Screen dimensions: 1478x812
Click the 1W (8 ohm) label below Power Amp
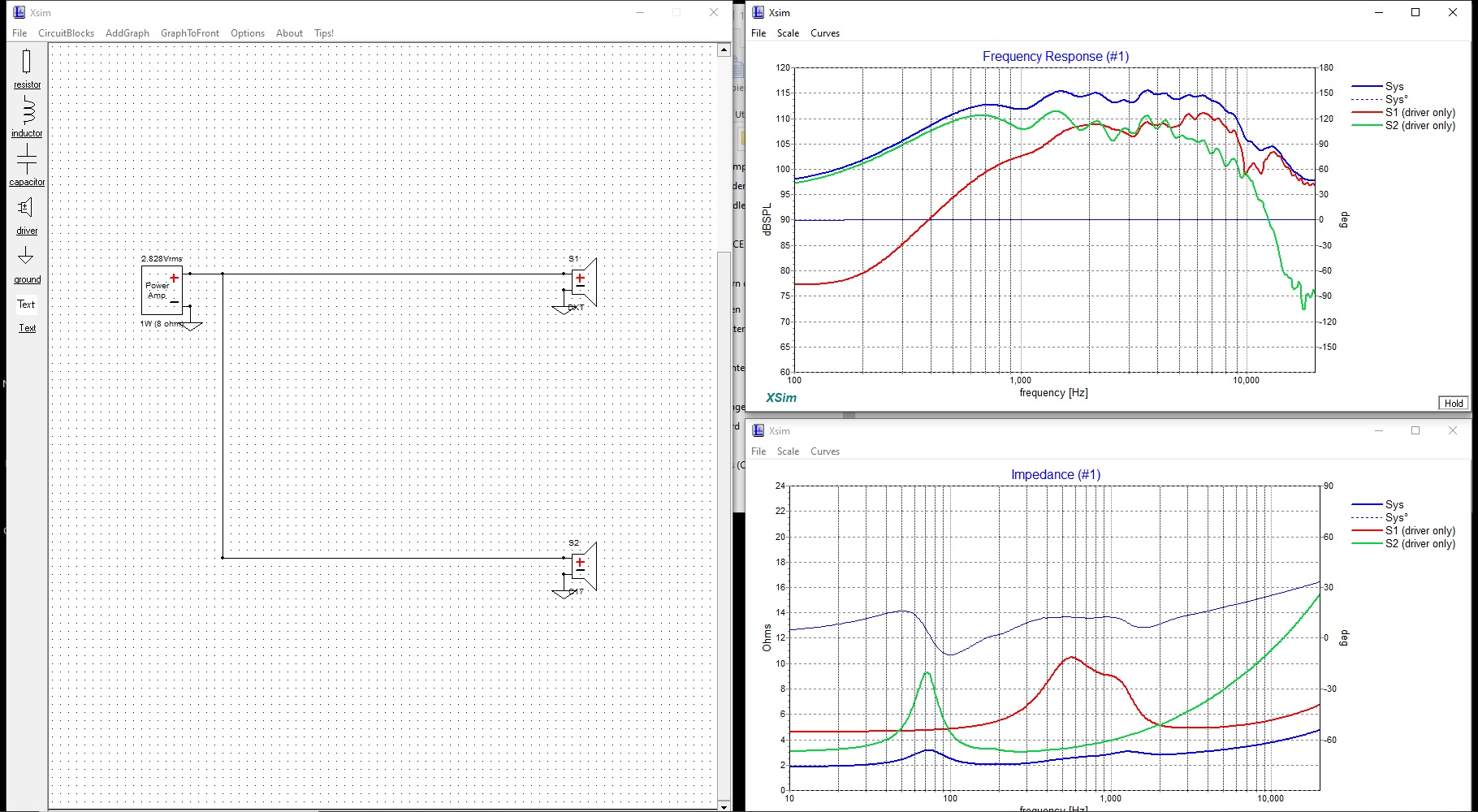pyautogui.click(x=162, y=324)
